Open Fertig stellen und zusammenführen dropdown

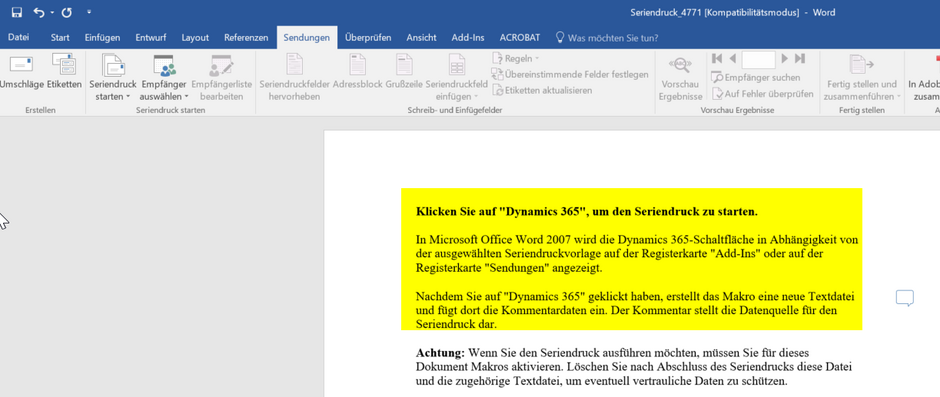[x=862, y=77]
